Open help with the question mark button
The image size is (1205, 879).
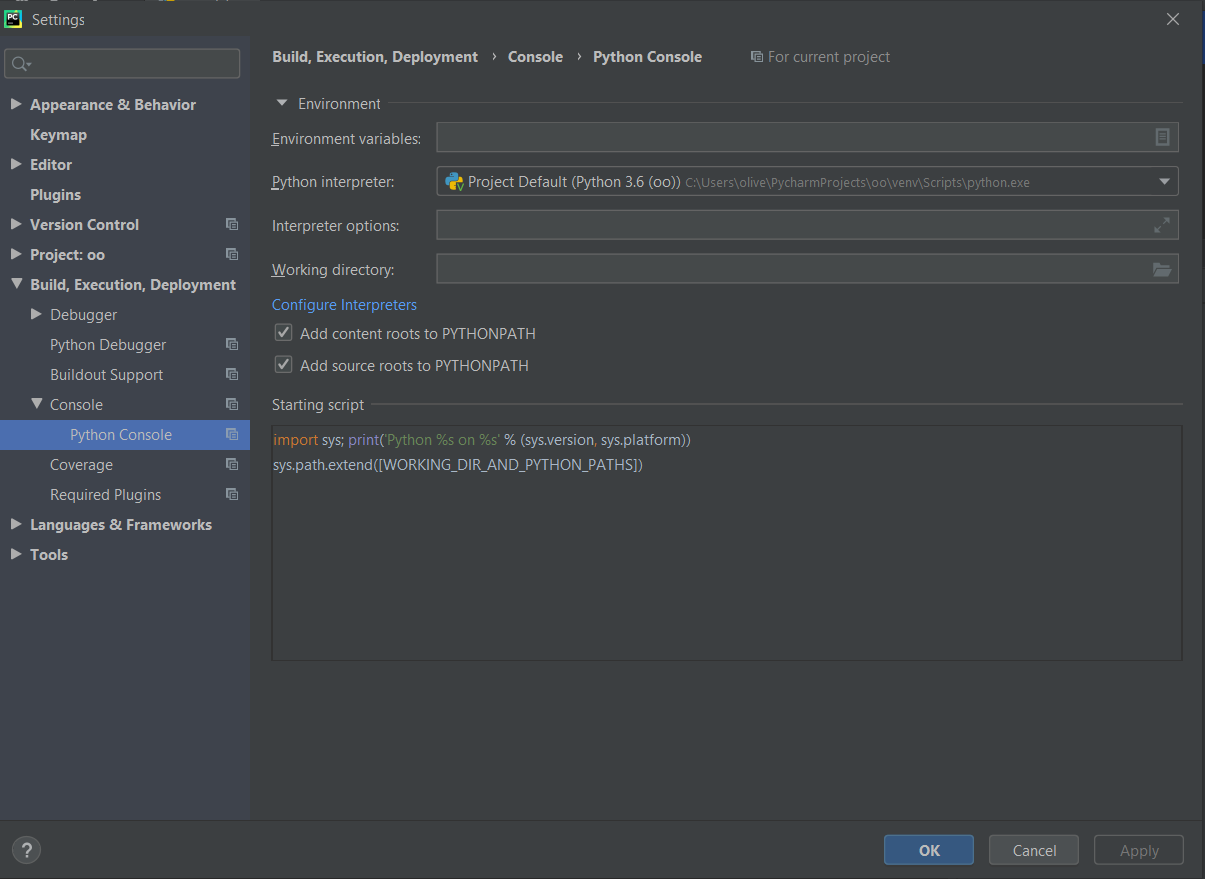27,850
